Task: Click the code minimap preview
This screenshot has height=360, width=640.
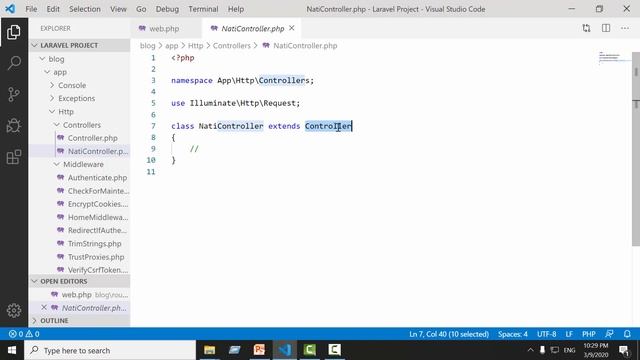Action: (x=614, y=57)
